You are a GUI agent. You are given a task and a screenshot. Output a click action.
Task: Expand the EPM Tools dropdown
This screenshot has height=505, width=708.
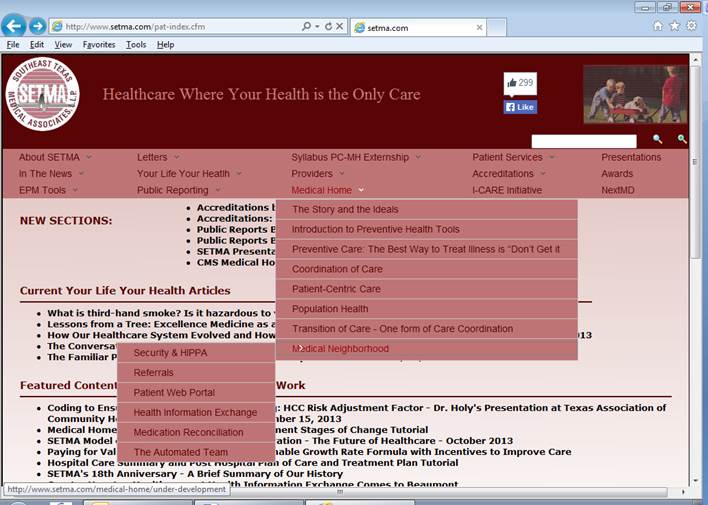(48, 190)
